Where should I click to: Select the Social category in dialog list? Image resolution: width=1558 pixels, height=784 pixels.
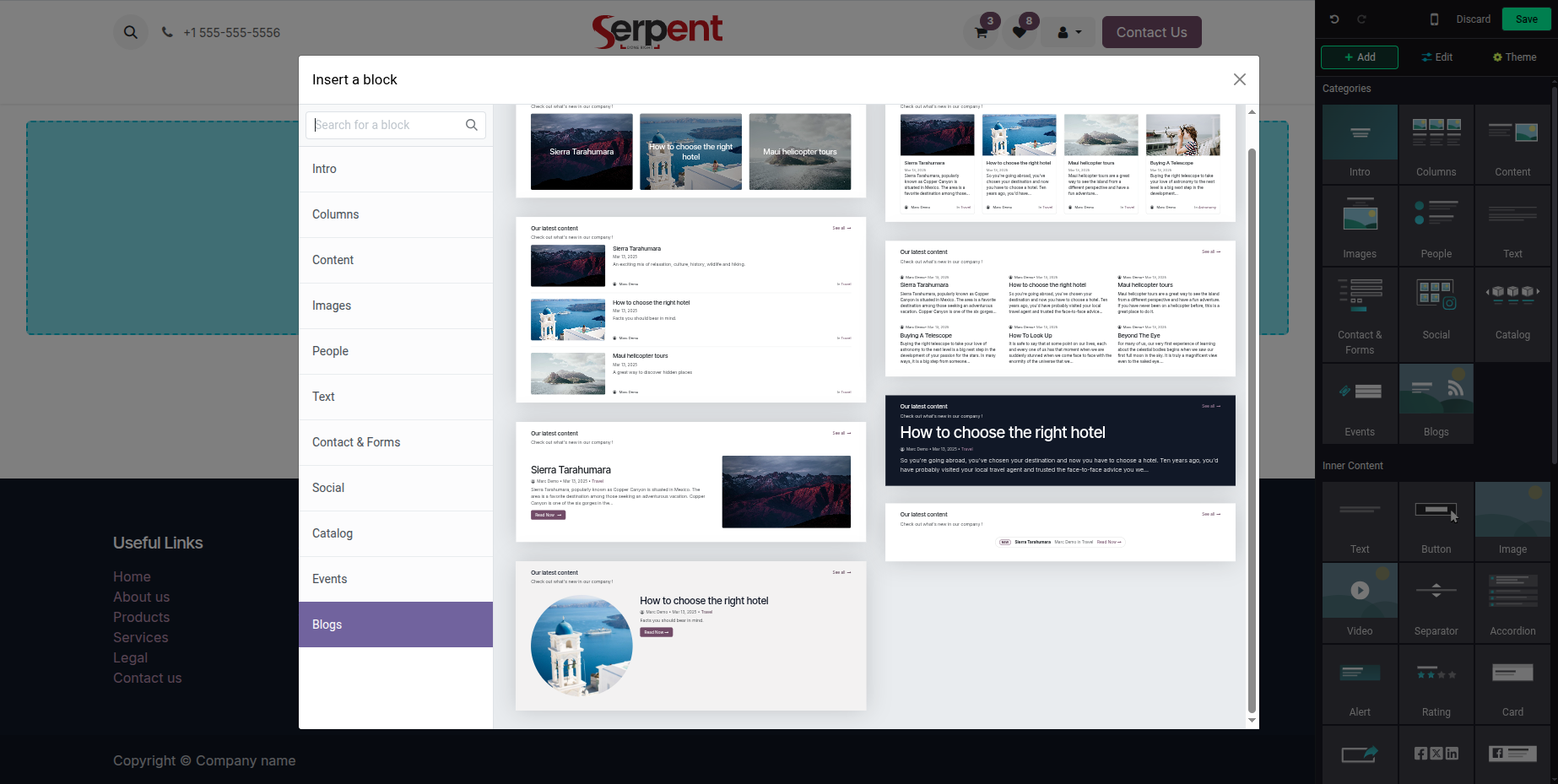coord(396,488)
